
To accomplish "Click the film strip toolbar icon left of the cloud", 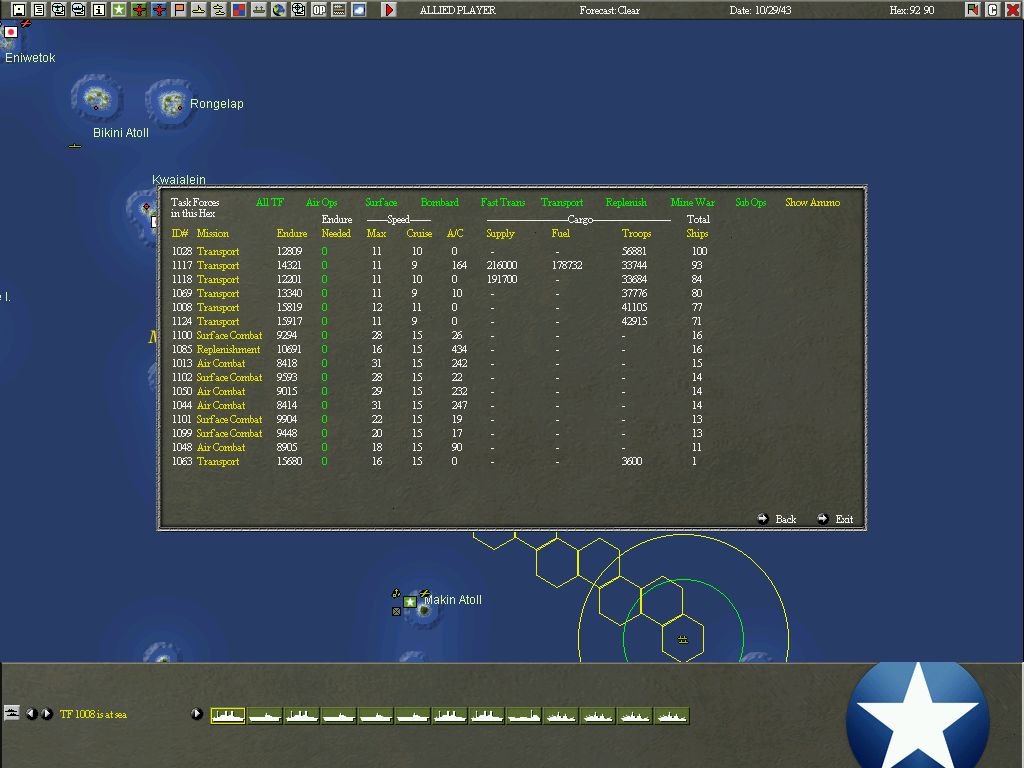I will click(x=339, y=10).
